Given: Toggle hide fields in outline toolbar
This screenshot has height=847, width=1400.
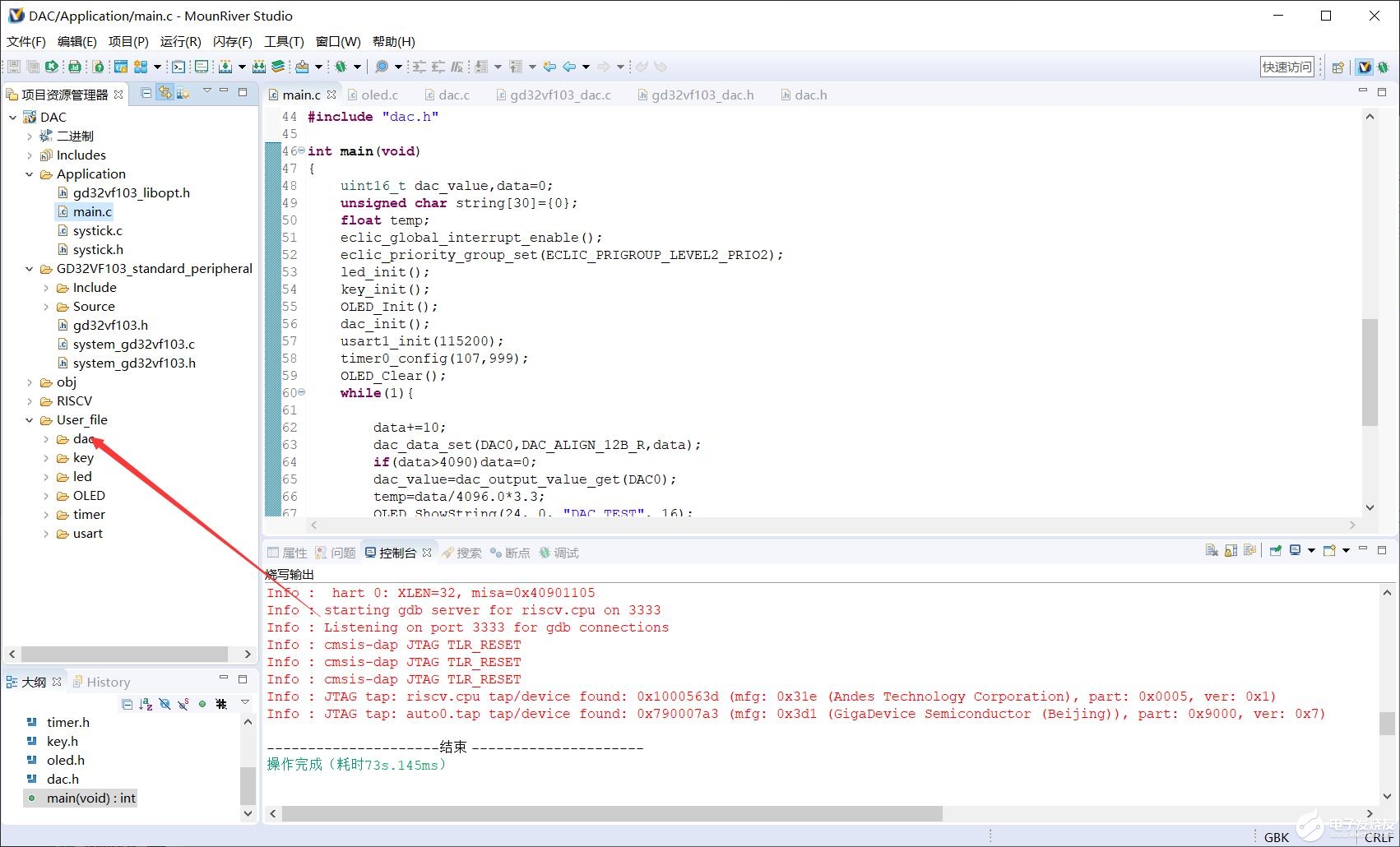Looking at the screenshot, I should 165,704.
